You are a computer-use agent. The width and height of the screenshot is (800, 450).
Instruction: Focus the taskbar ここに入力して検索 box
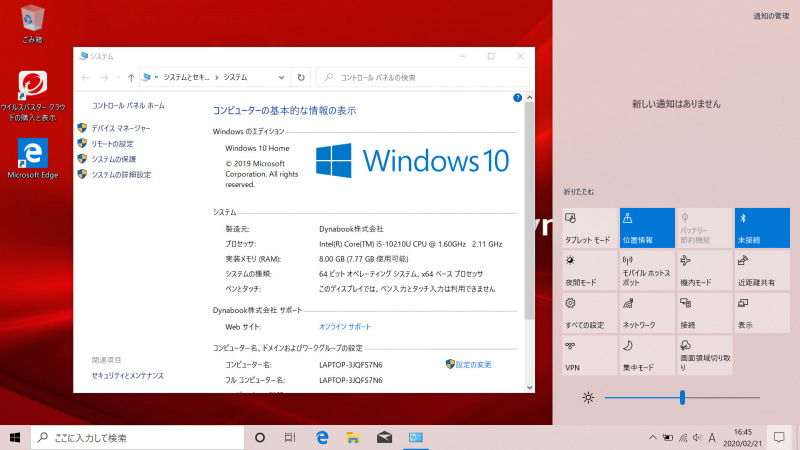[x=138, y=437]
